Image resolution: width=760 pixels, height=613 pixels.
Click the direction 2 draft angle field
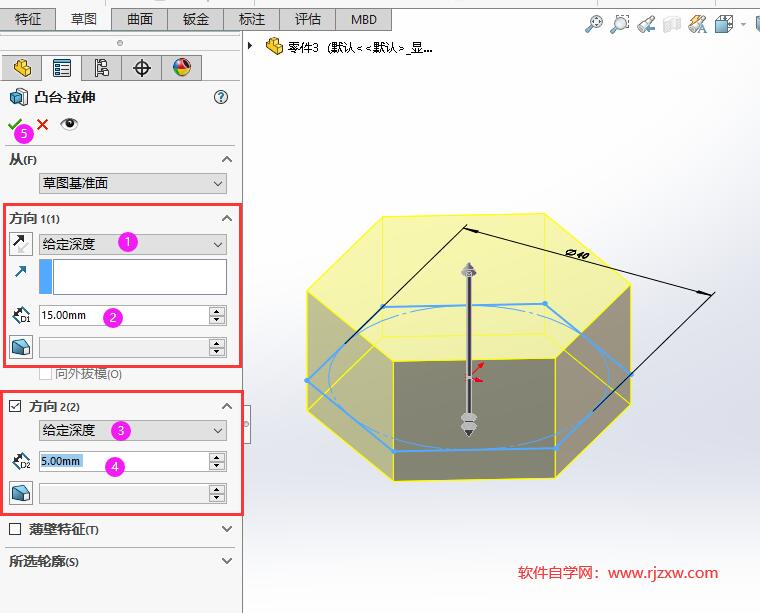pos(124,493)
